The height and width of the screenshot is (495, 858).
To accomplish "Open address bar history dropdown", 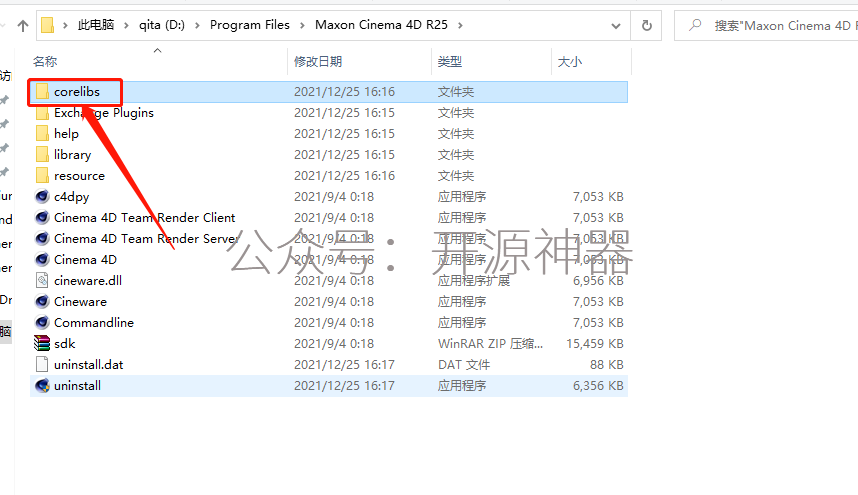I will pyautogui.click(x=616, y=26).
